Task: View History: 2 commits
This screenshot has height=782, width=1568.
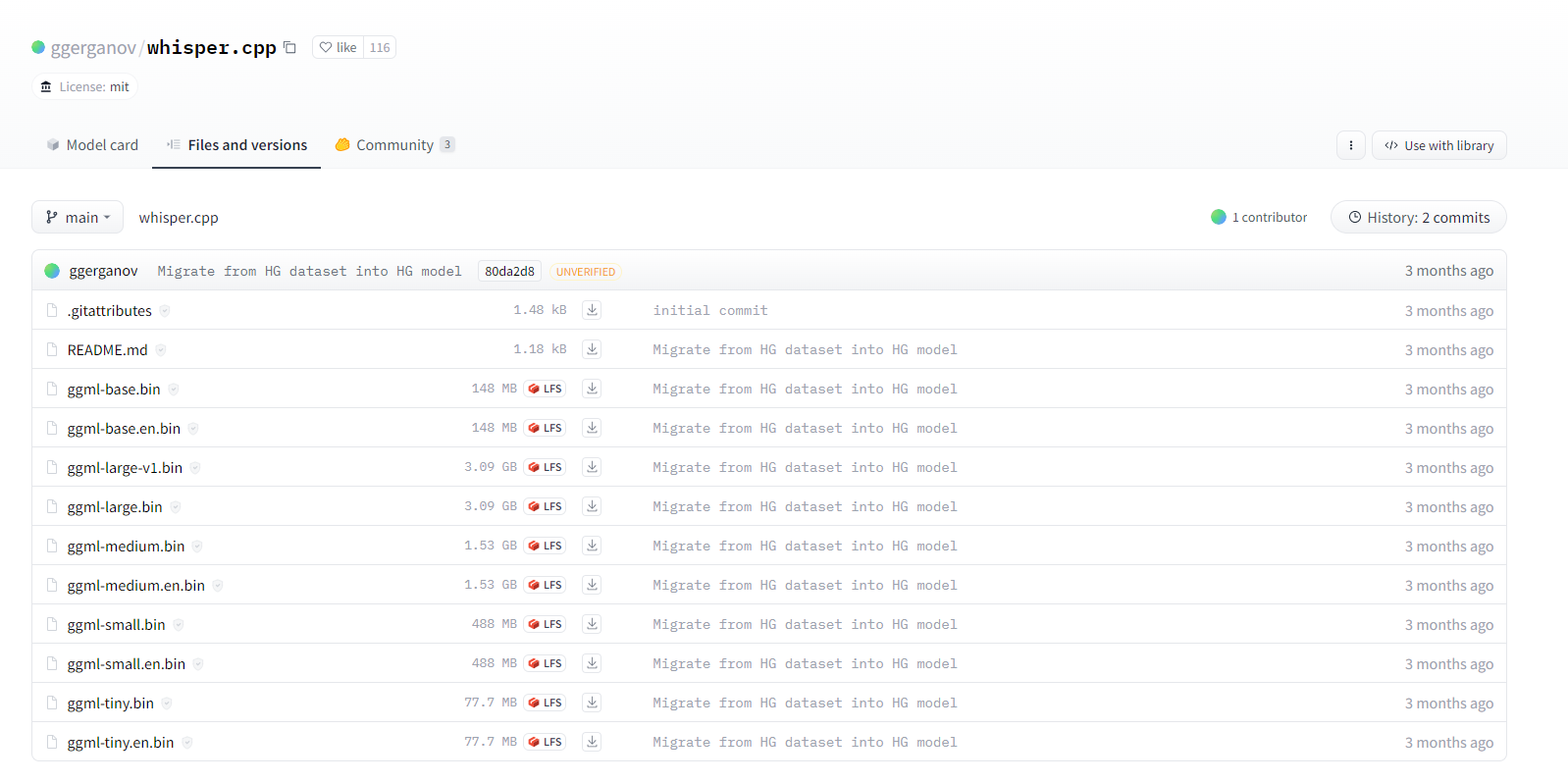Action: click(x=1418, y=217)
